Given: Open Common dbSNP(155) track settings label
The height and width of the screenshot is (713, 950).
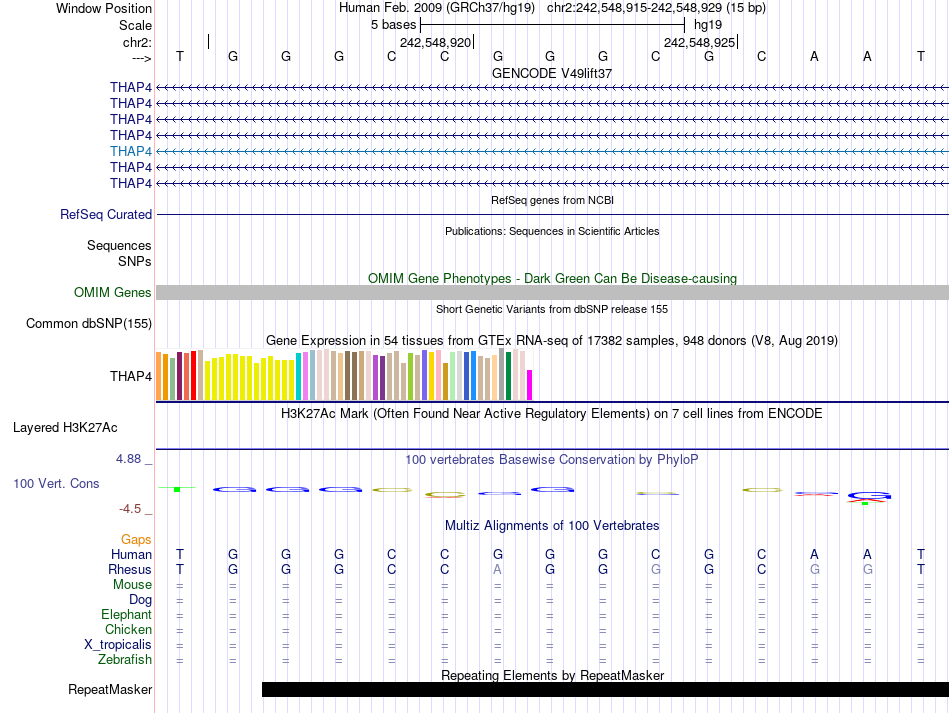Looking at the screenshot, I should 89,323.
